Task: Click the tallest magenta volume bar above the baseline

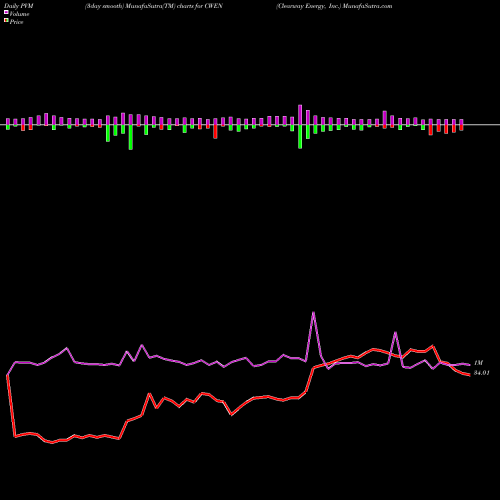Action: [300, 115]
